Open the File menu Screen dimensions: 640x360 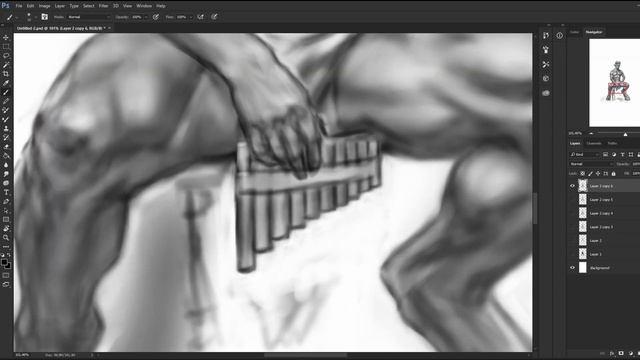19,6
